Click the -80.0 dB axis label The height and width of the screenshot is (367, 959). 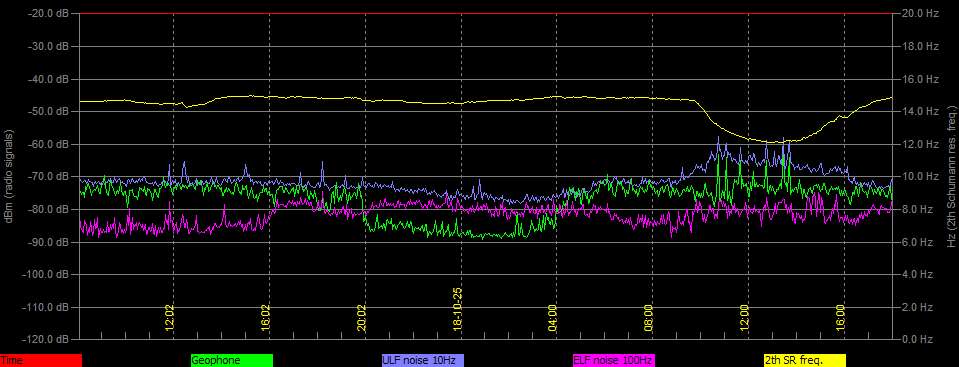(49, 209)
